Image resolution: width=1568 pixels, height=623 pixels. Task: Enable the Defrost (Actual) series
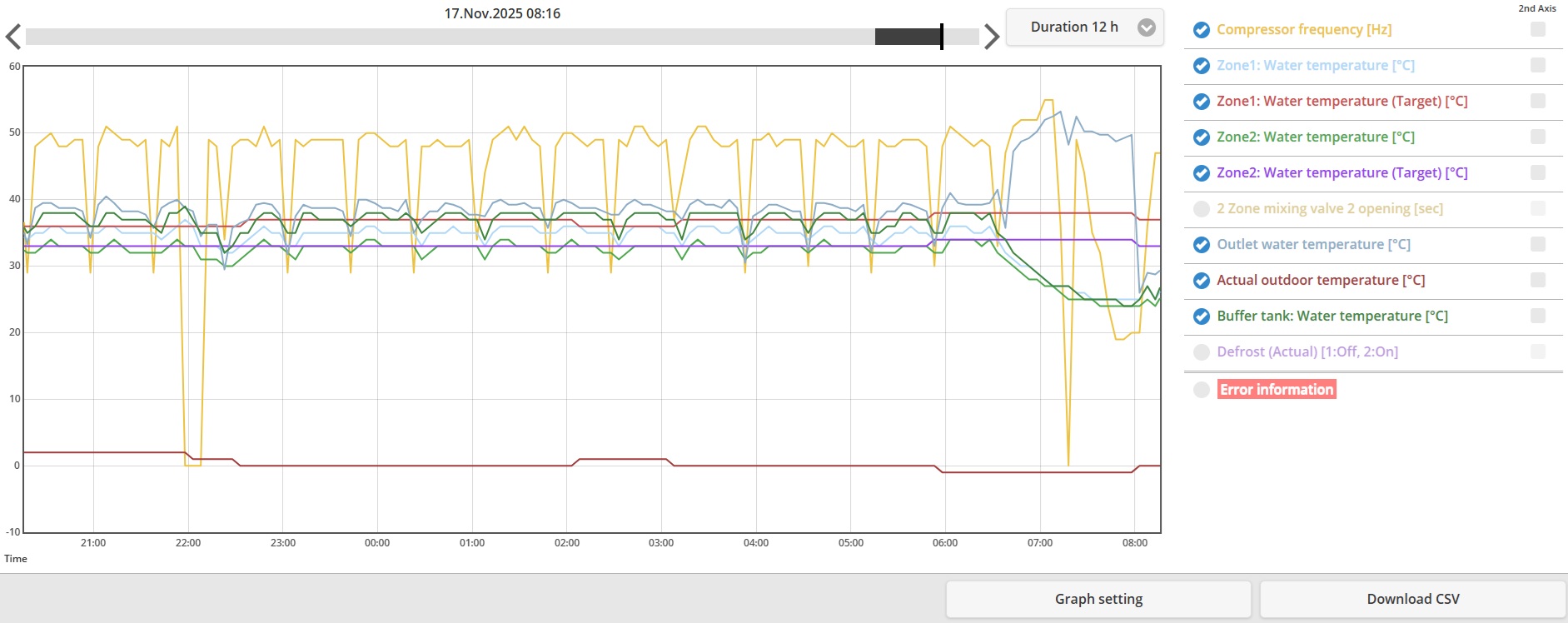pyautogui.click(x=1201, y=352)
